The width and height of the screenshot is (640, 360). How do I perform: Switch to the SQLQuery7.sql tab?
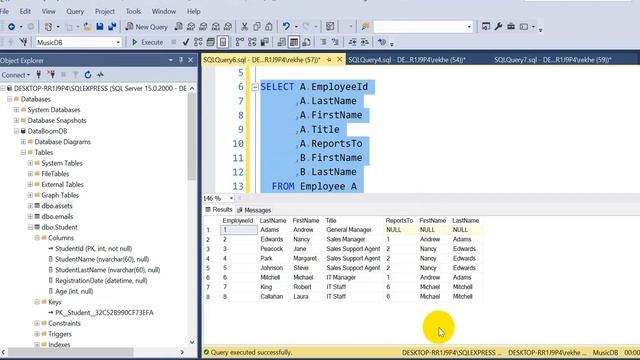(553, 60)
